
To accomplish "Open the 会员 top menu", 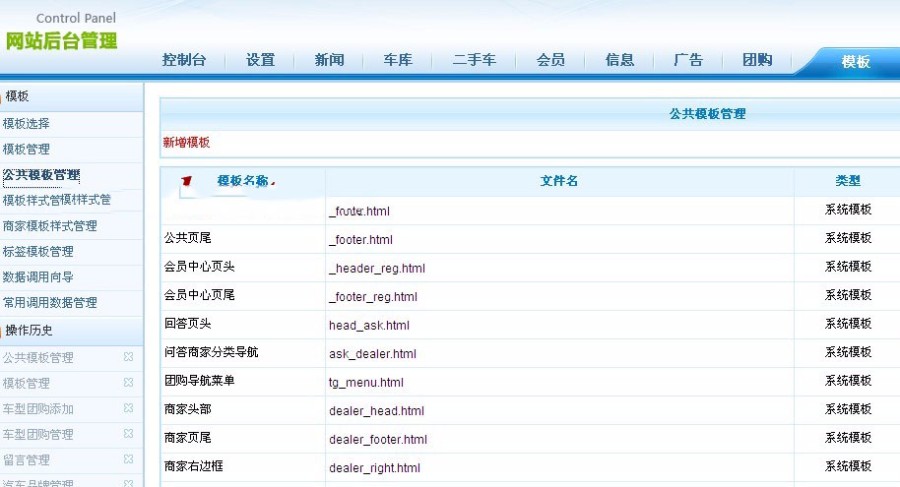I will 550,60.
